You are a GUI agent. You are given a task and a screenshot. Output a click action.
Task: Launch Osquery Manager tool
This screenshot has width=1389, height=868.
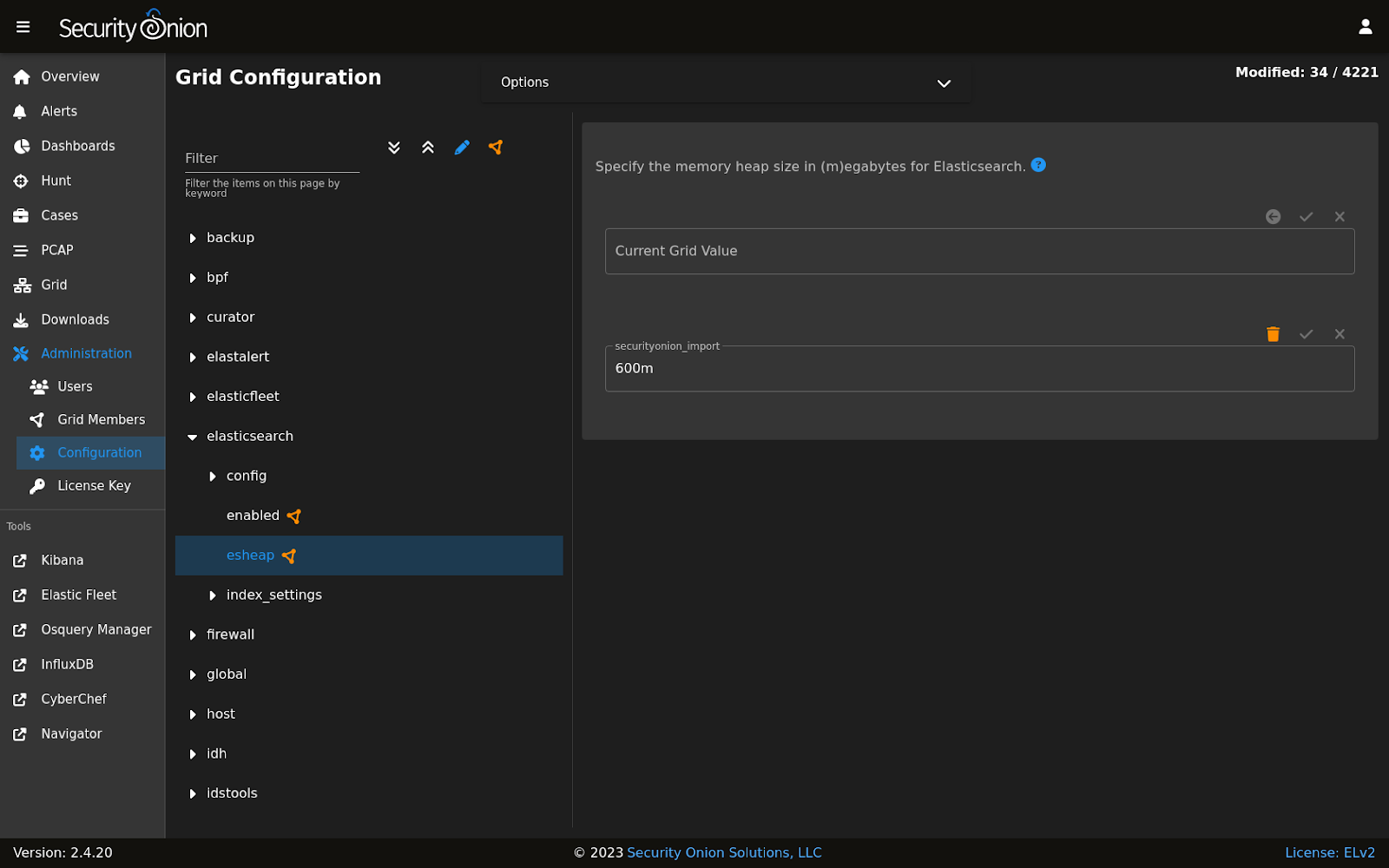click(x=82, y=629)
